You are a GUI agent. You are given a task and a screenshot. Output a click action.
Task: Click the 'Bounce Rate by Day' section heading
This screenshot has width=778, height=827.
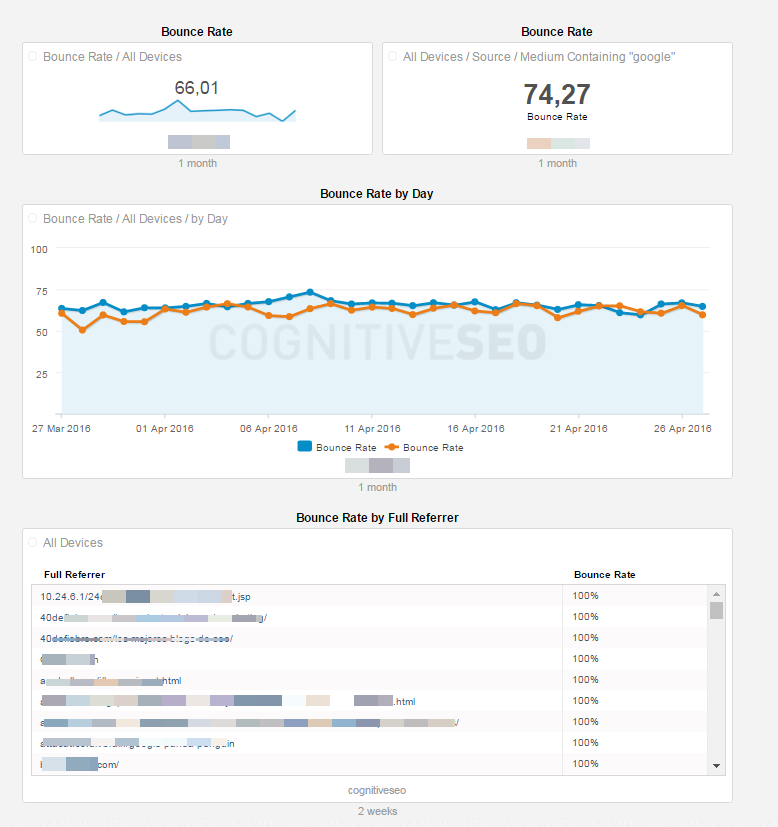click(x=377, y=194)
